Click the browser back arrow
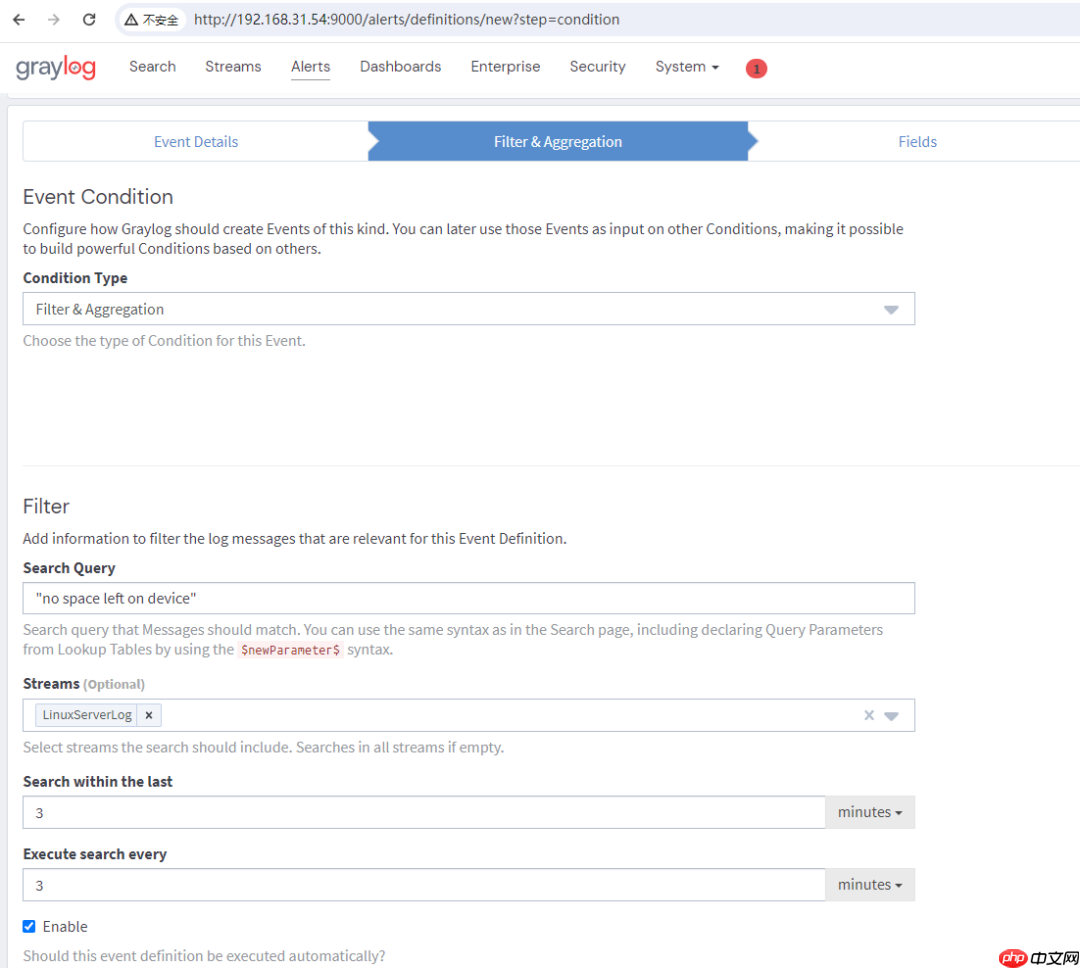This screenshot has height=968, width=1080. 19,19
